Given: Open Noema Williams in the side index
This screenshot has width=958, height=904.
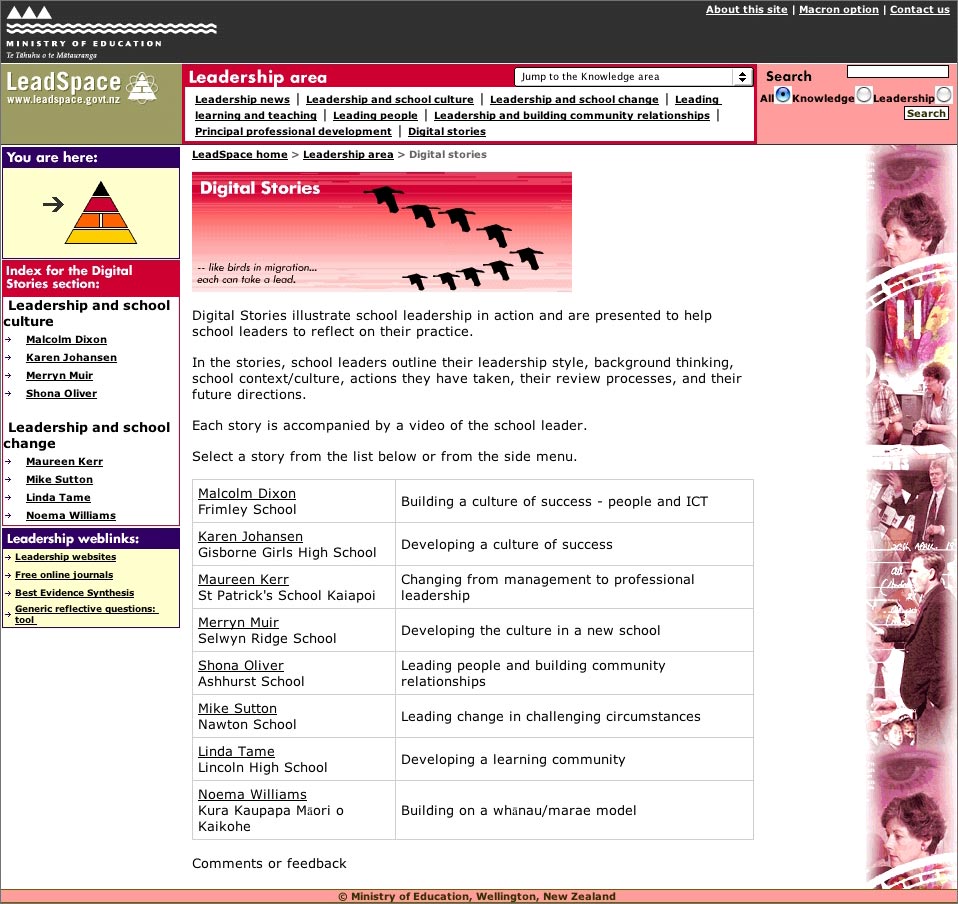Looking at the screenshot, I should 71,516.
